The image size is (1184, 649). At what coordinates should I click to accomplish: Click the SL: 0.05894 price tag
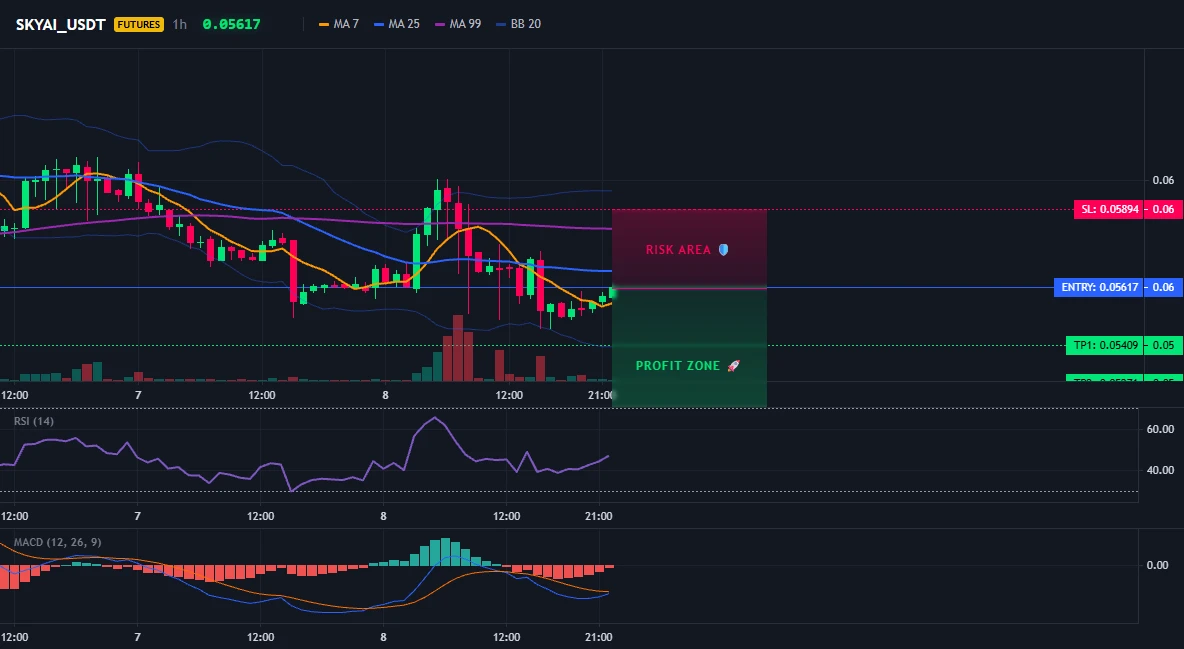(1108, 209)
